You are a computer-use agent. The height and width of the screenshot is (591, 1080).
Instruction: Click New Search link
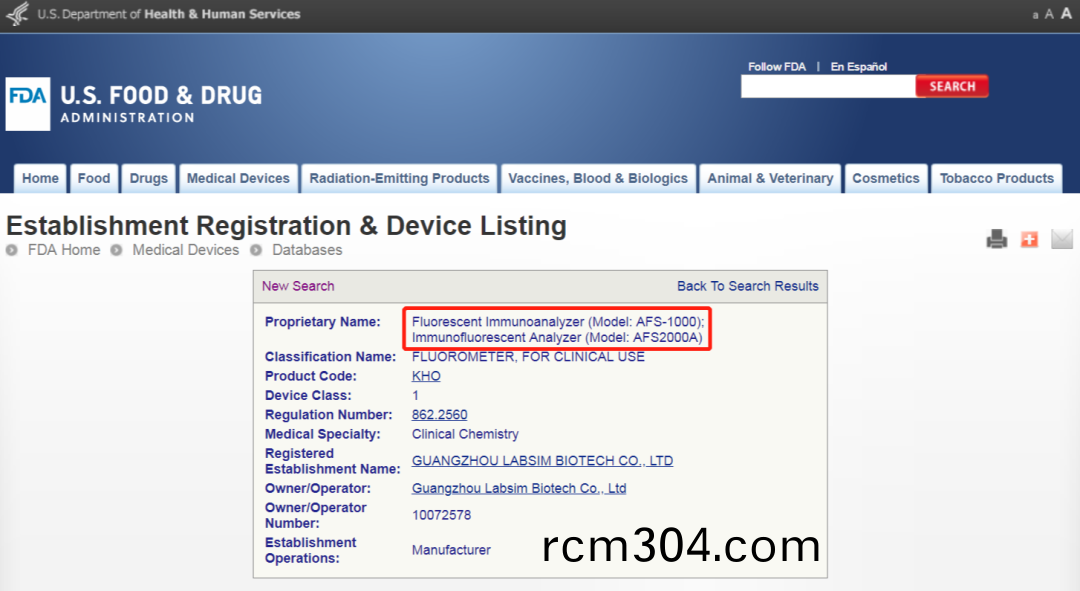pyautogui.click(x=298, y=286)
